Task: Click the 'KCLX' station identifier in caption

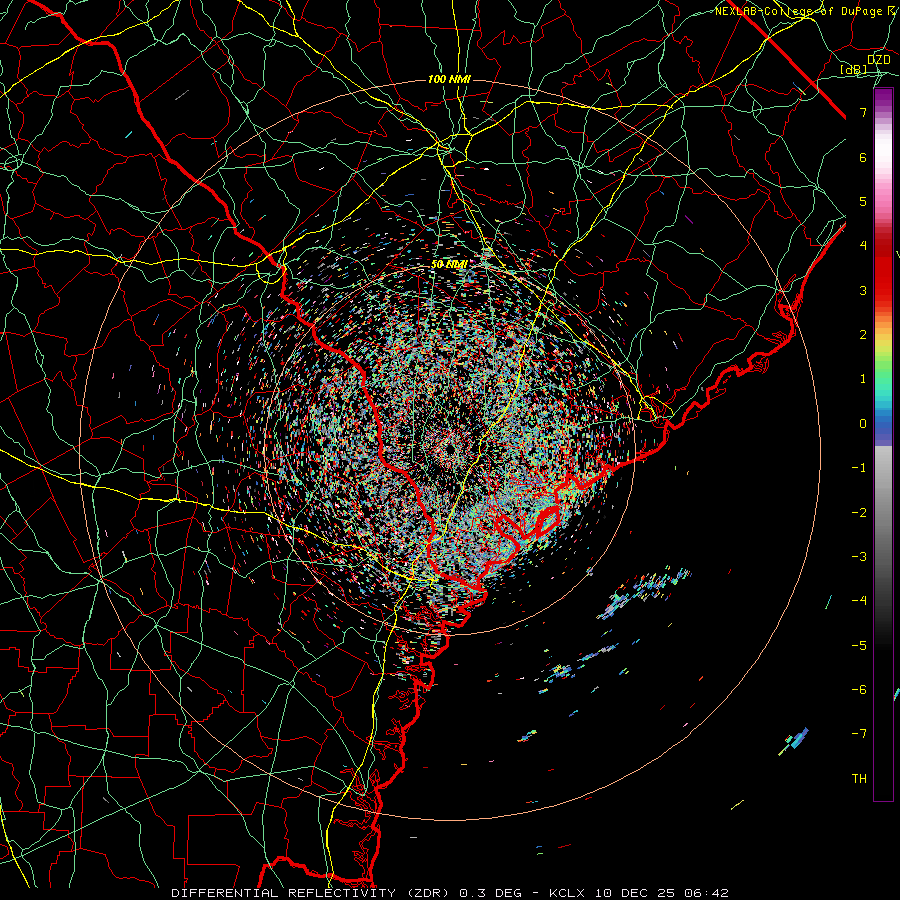Action: point(565,893)
